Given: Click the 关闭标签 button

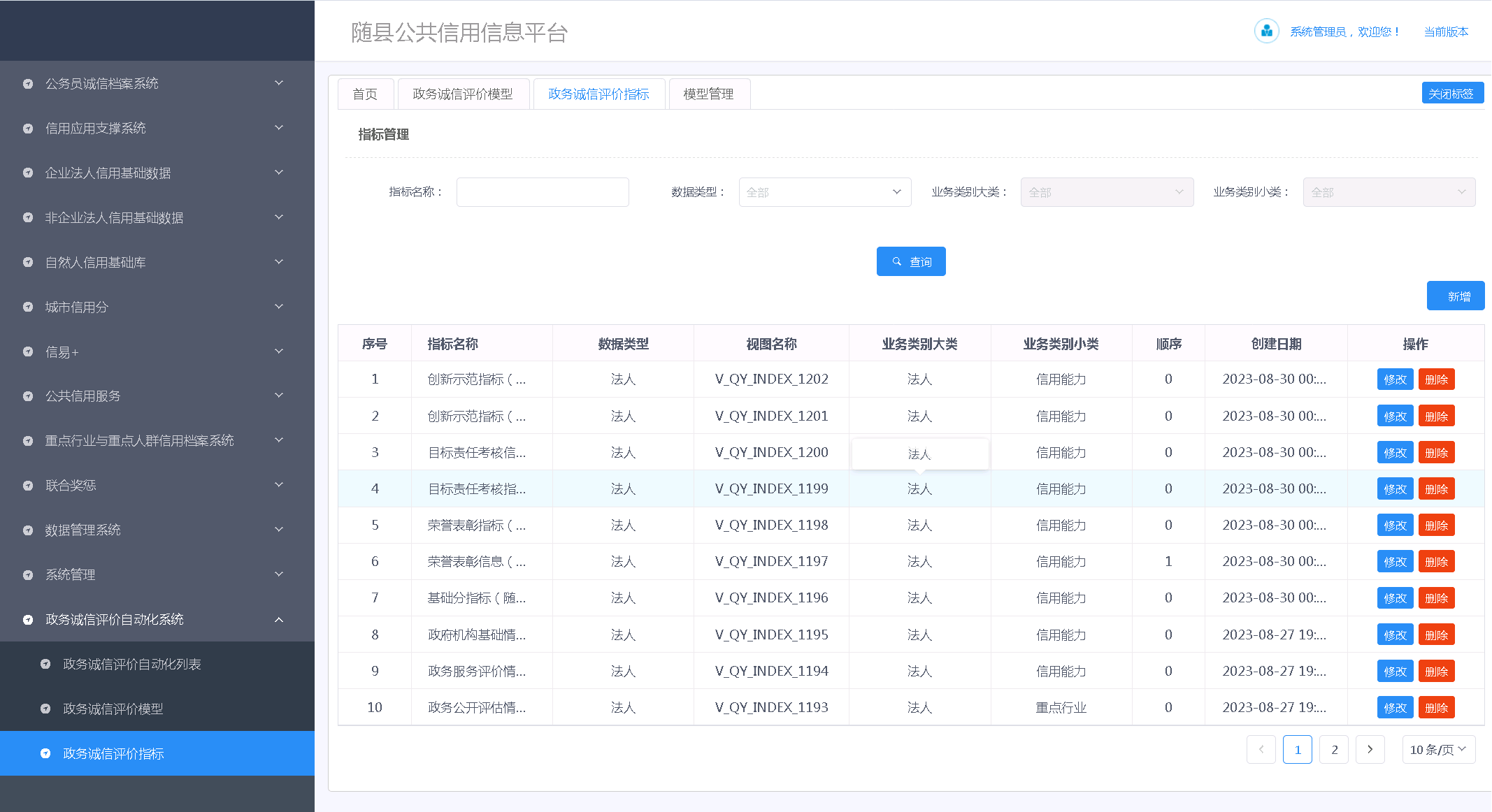Looking at the screenshot, I should pos(1452,93).
